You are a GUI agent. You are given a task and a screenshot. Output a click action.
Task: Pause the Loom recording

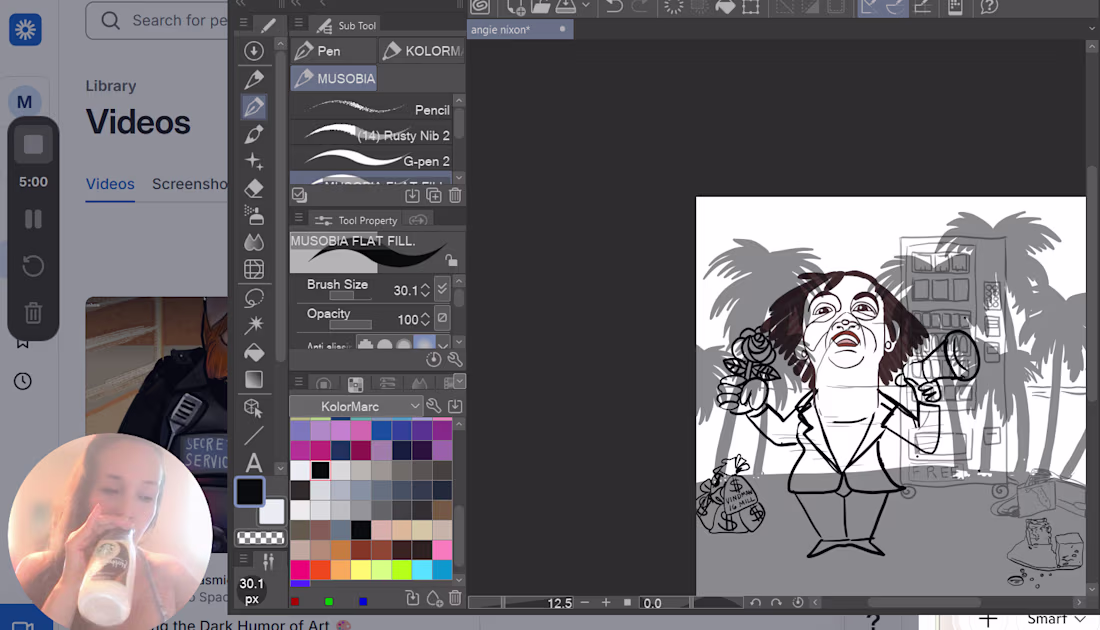(33, 219)
